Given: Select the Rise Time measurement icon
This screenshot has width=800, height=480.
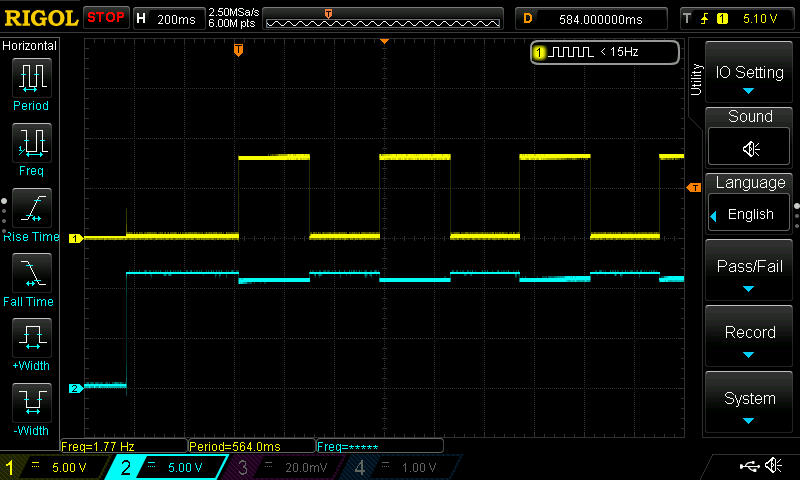Looking at the screenshot, I should coord(32,208).
